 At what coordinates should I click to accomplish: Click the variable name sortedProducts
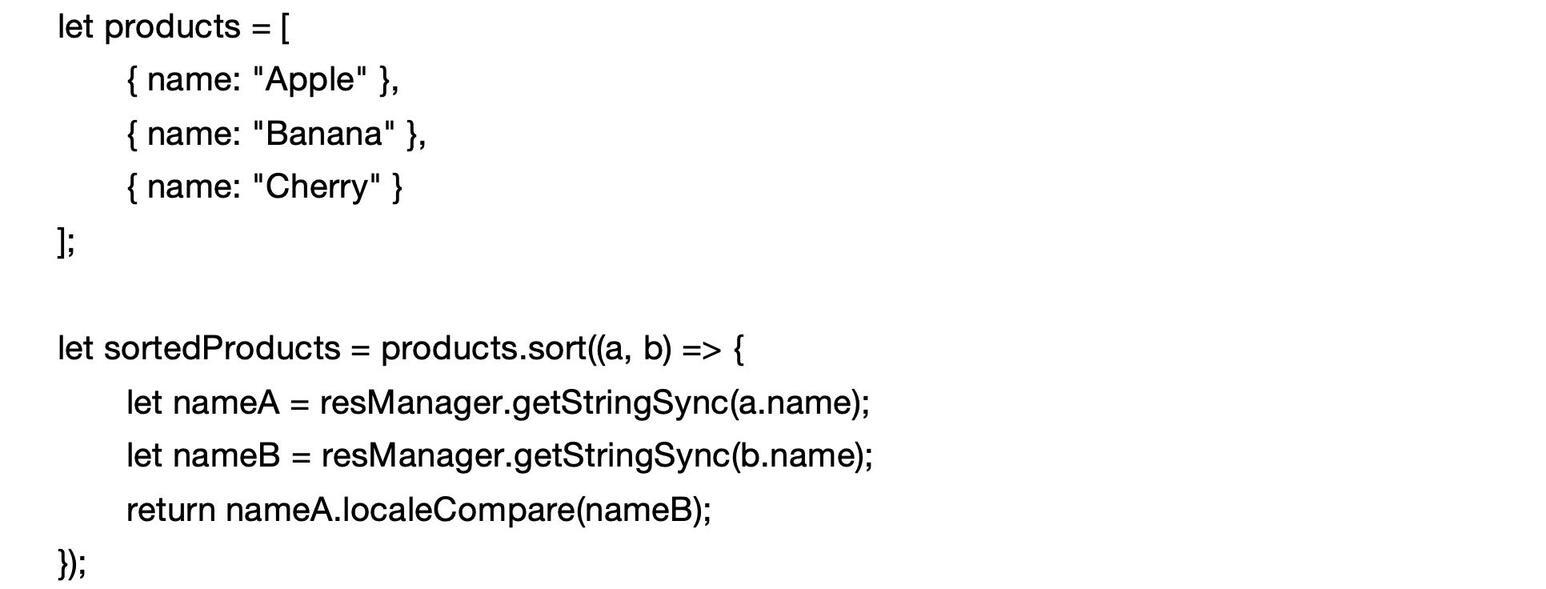[x=222, y=349]
